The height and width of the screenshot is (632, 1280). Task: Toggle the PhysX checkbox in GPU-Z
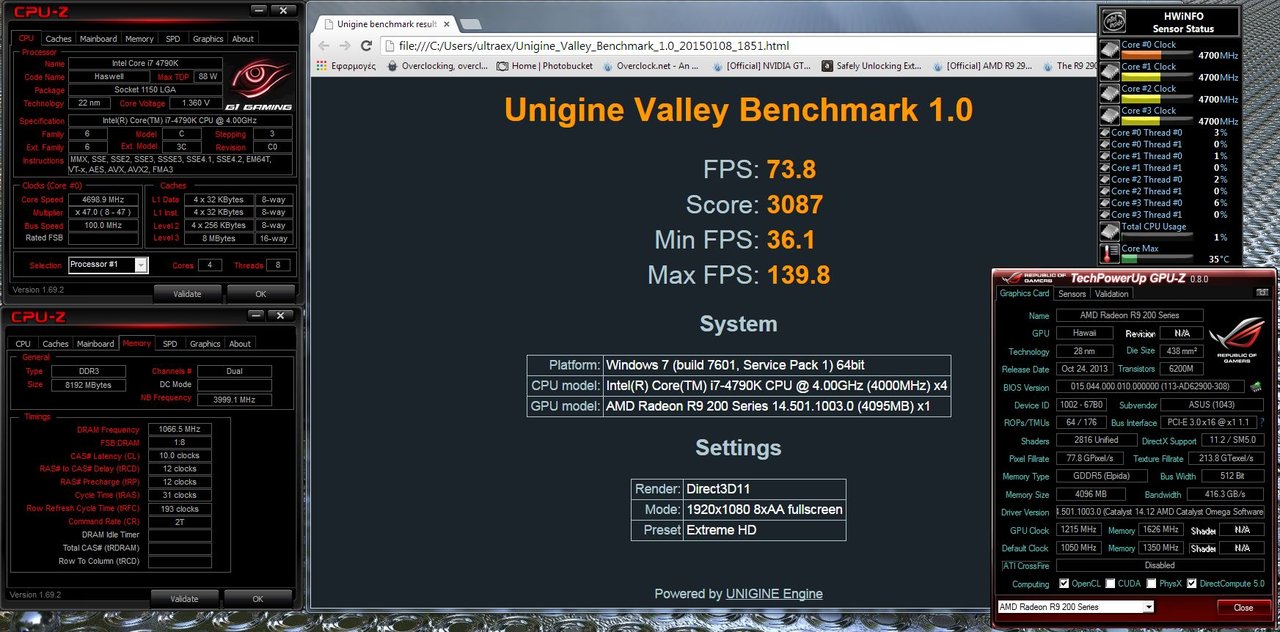pos(1152,584)
